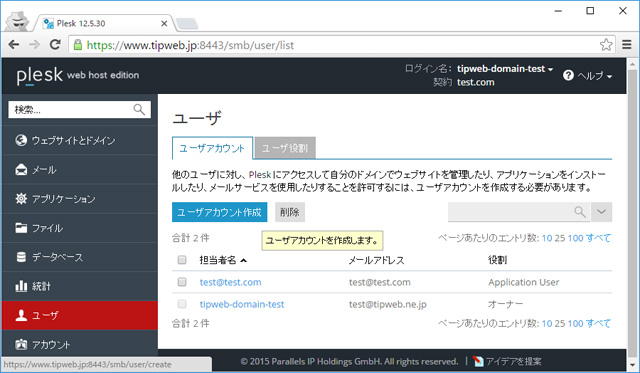This screenshot has height=373, width=640.
Task: Open 統計 section in sidebar
Action: [x=80, y=286]
